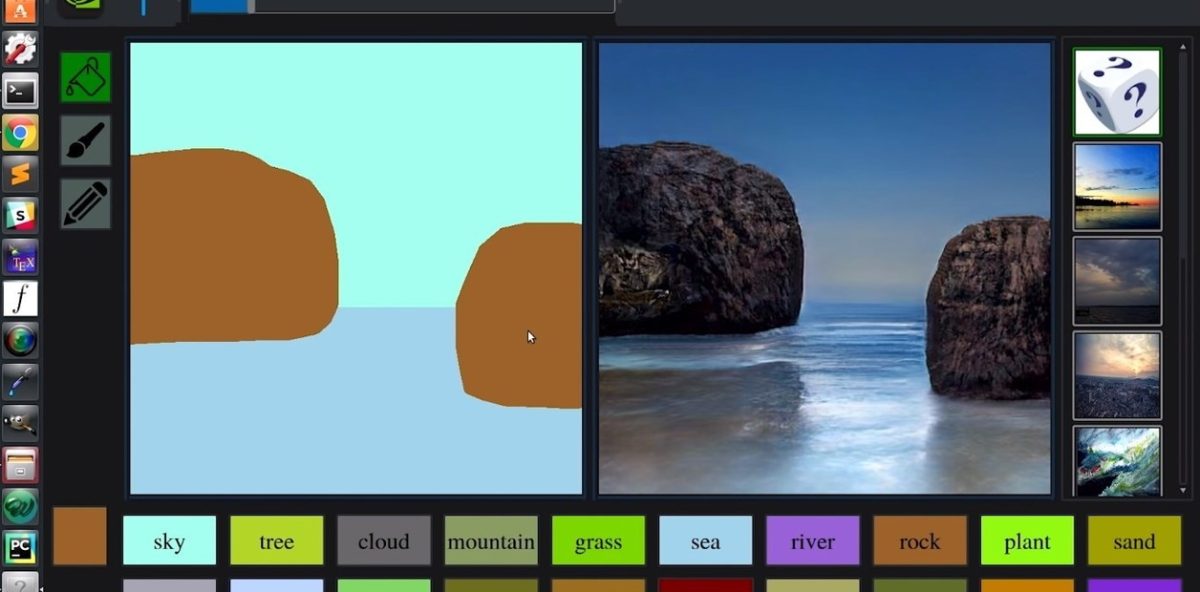Click the generated ocean rocks output image
The image size is (1200, 592).
click(x=824, y=268)
